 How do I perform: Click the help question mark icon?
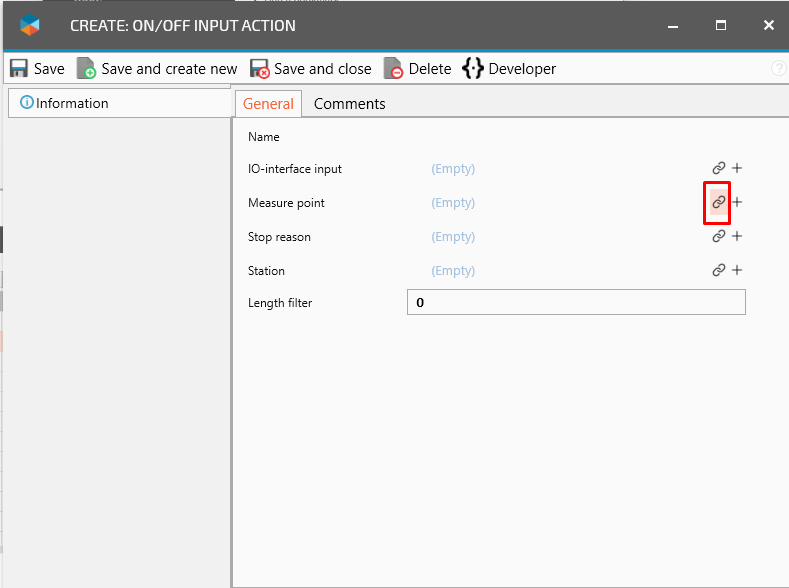[779, 69]
